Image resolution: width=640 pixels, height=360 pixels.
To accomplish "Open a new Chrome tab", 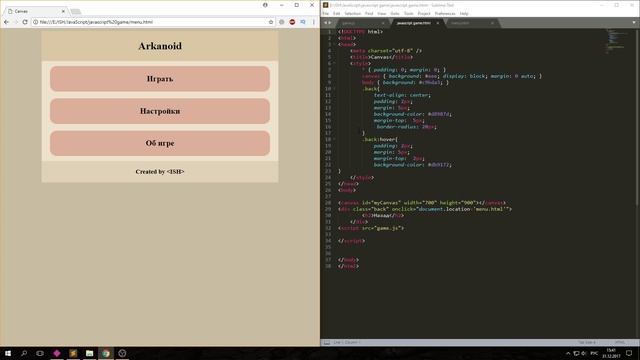I will (76, 11).
